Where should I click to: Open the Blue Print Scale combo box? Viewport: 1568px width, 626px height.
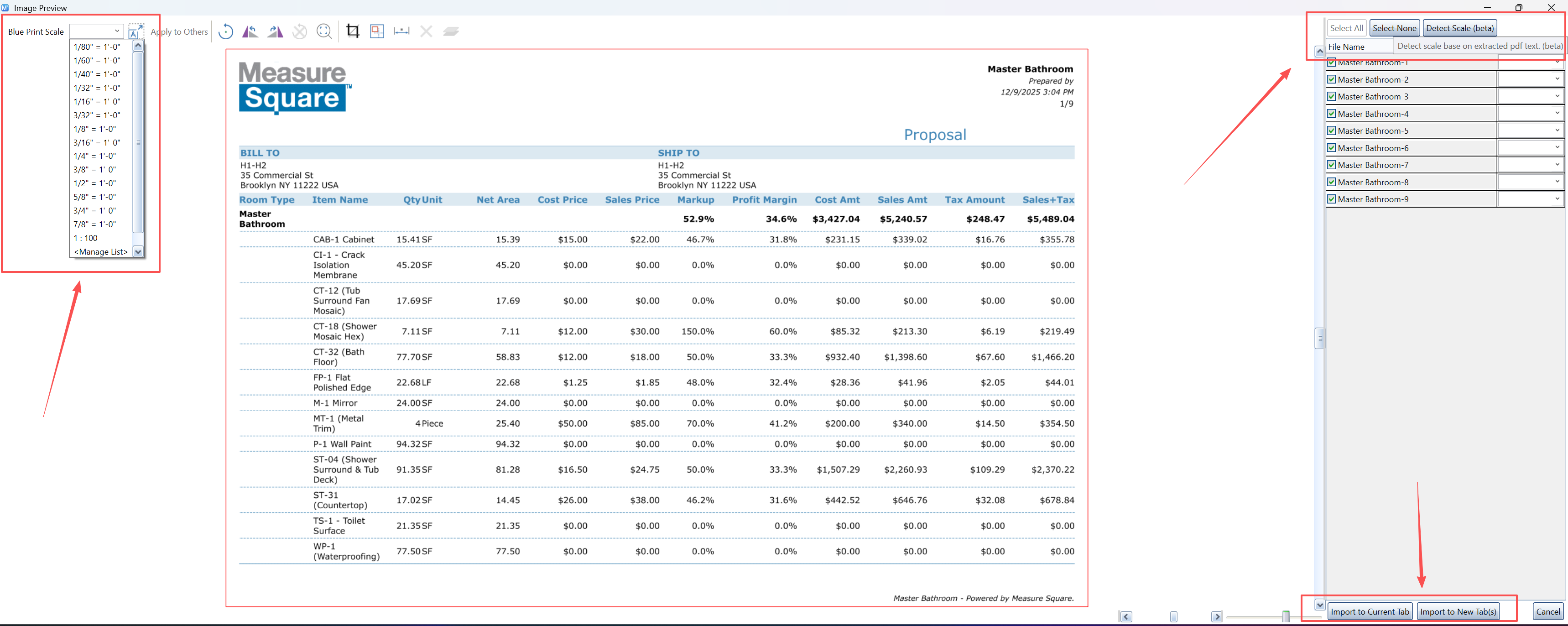tap(97, 31)
